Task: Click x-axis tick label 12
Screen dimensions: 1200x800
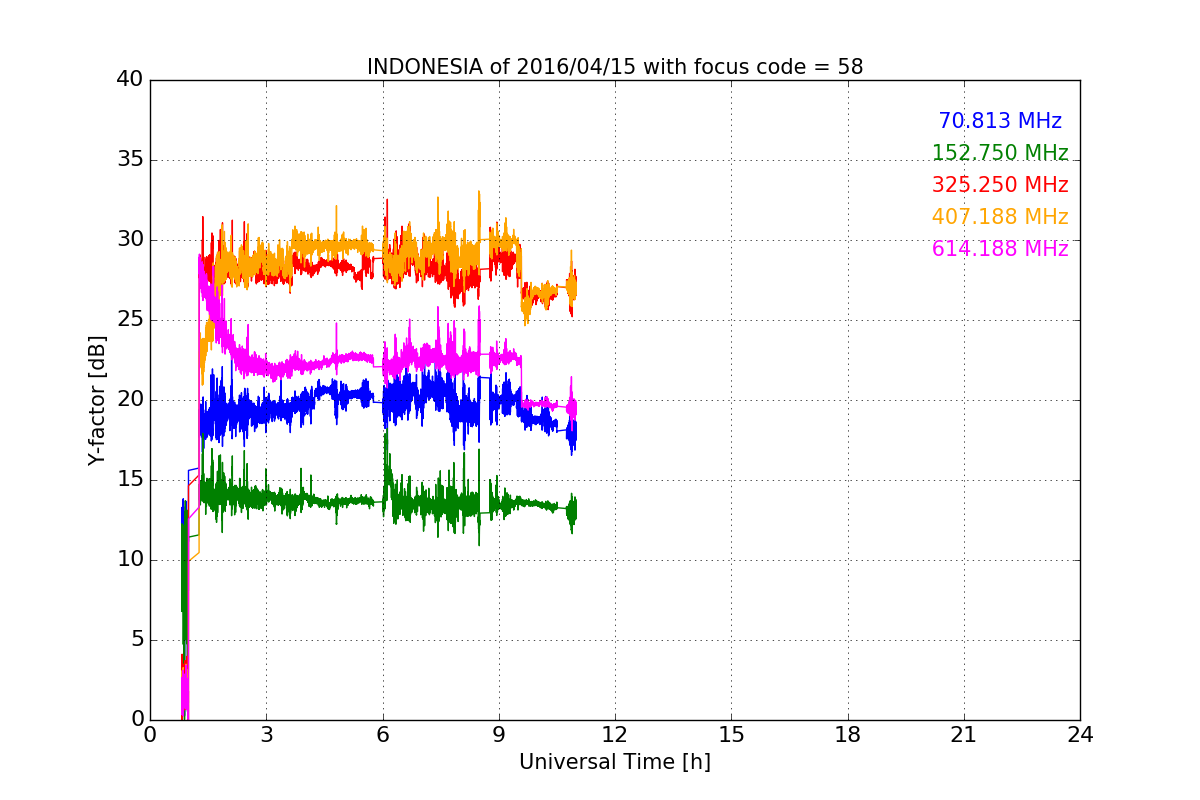Action: tap(615, 735)
